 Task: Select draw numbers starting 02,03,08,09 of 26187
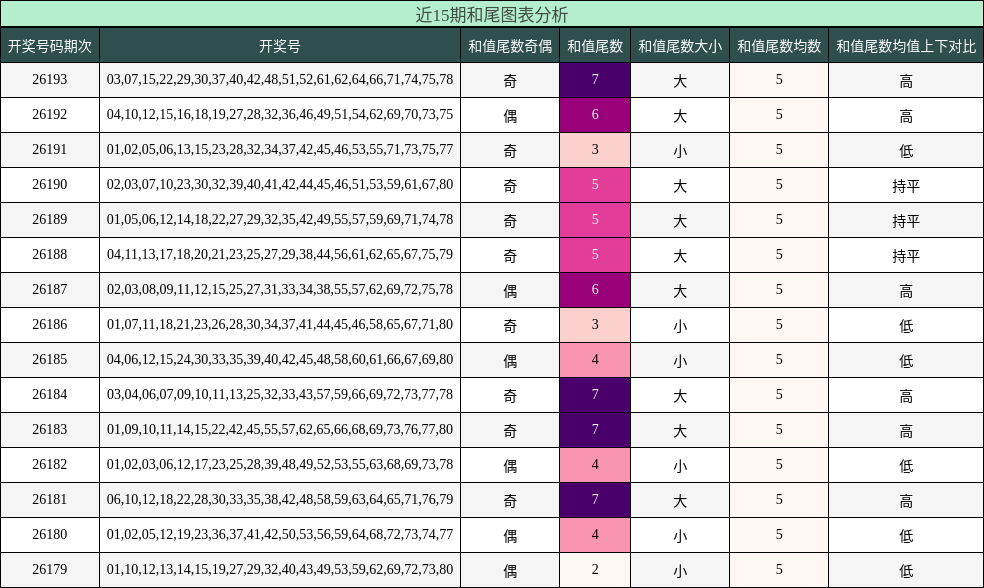(280, 290)
